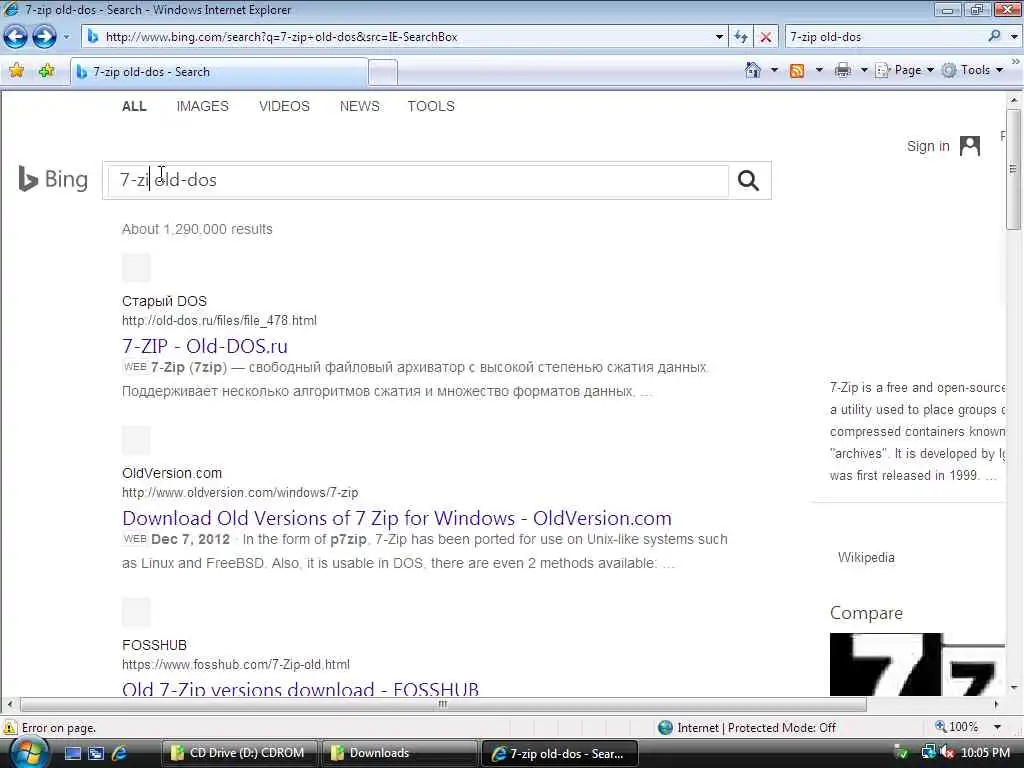The height and width of the screenshot is (768, 1024).
Task: Click the fosshub.com 7-Zip-old.html URL
Action: coord(236,664)
